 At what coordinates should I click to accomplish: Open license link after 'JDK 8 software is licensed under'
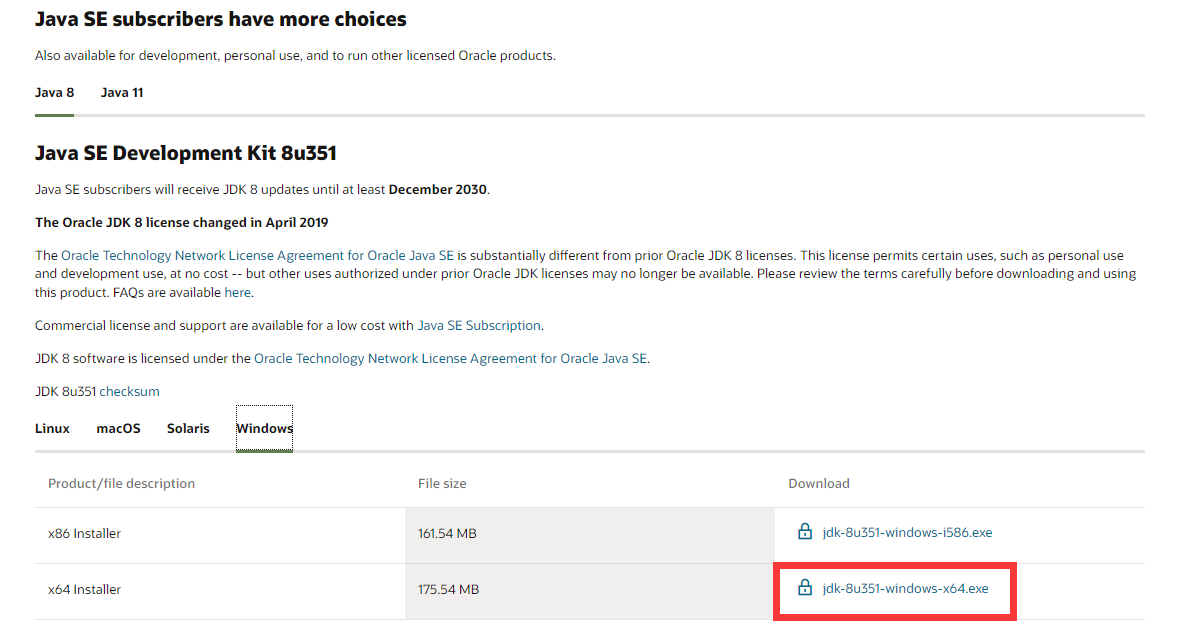coord(451,359)
